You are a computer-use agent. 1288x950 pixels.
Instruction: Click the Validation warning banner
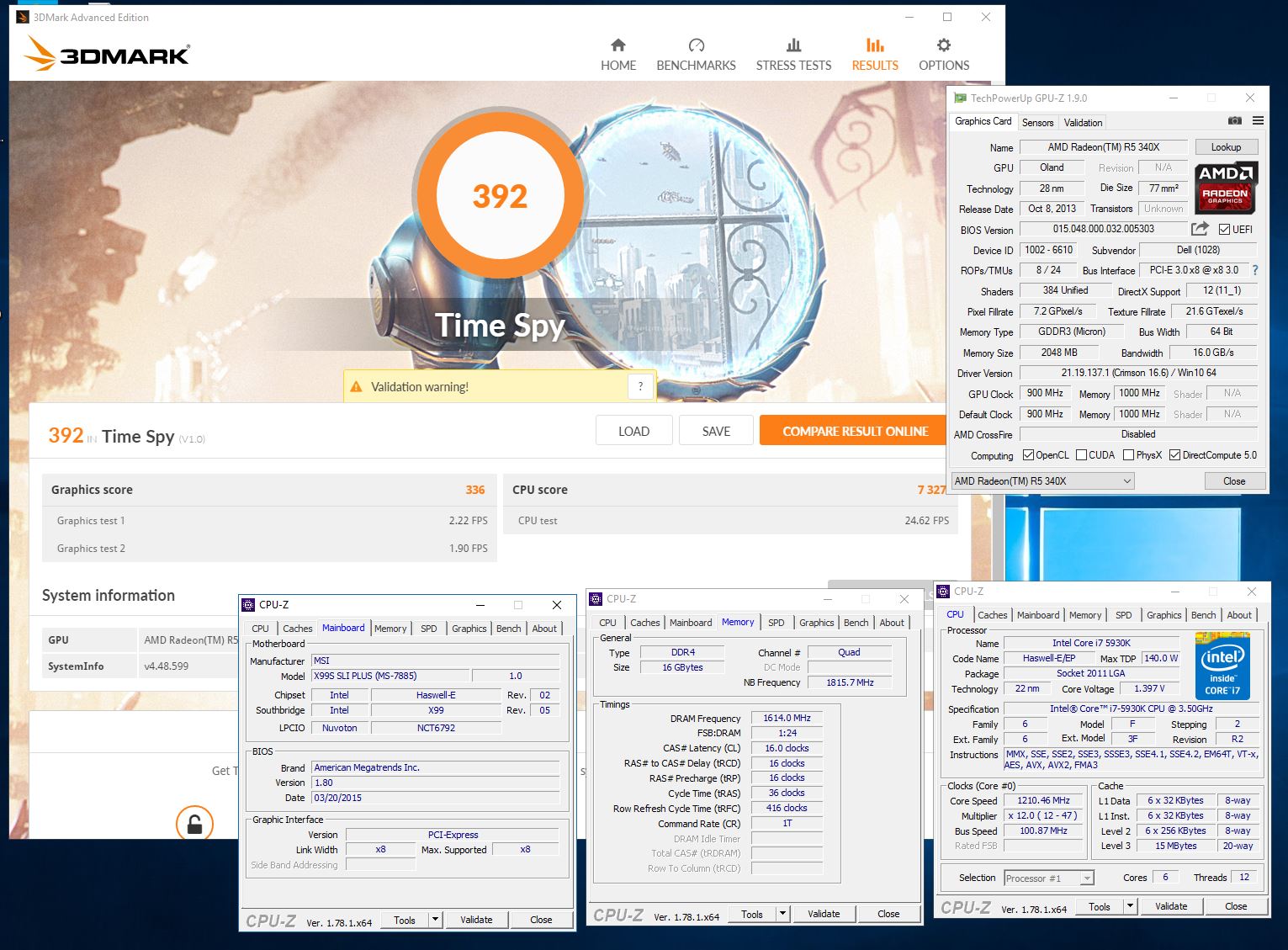pos(501,386)
